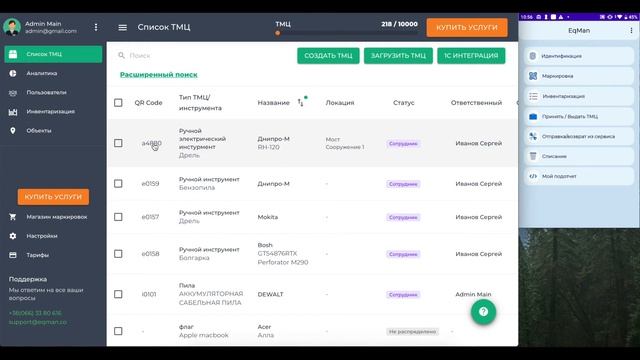Click the support email link in sidebar
640x360 pixels.
(38, 322)
